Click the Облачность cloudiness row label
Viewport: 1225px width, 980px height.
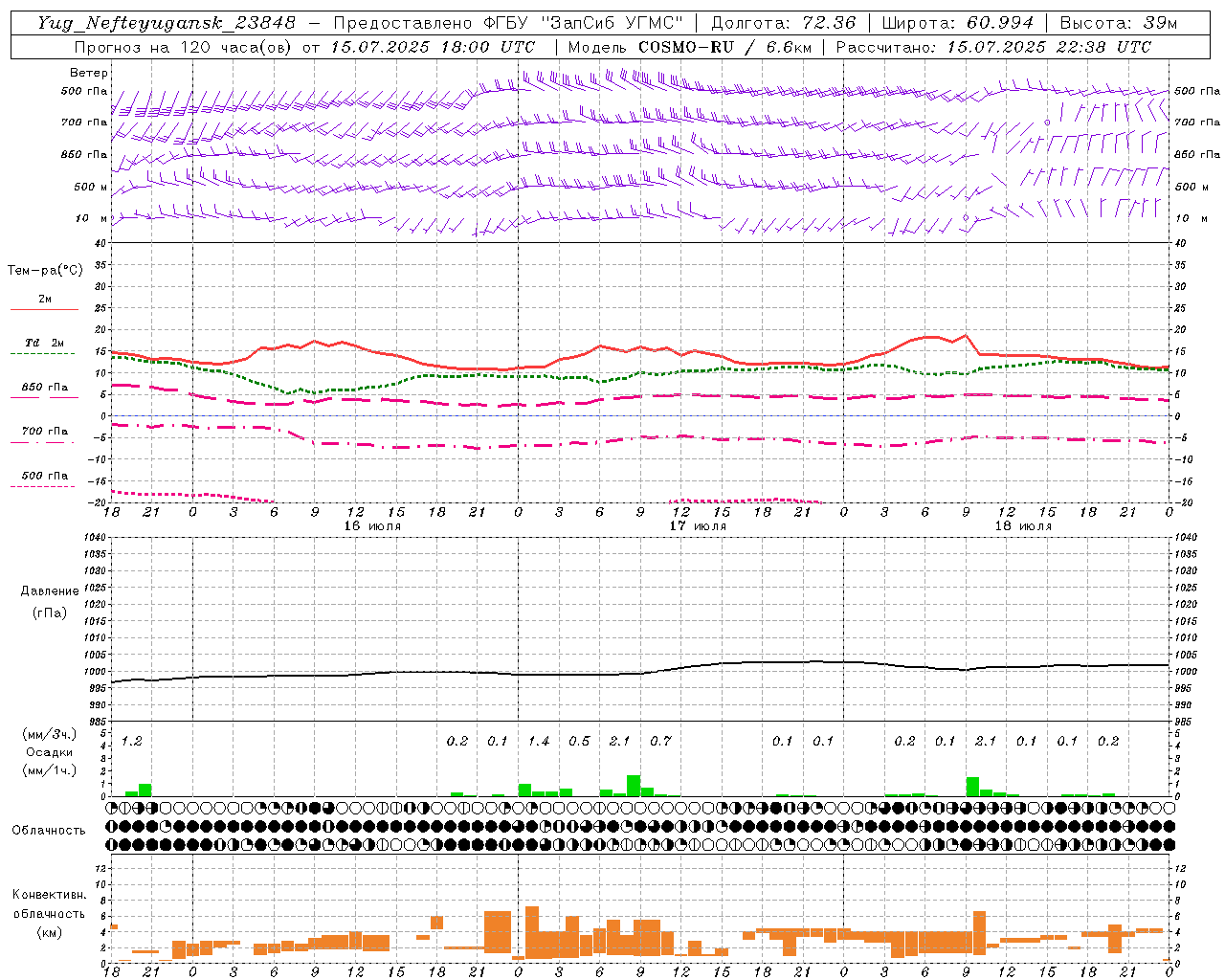tap(49, 830)
